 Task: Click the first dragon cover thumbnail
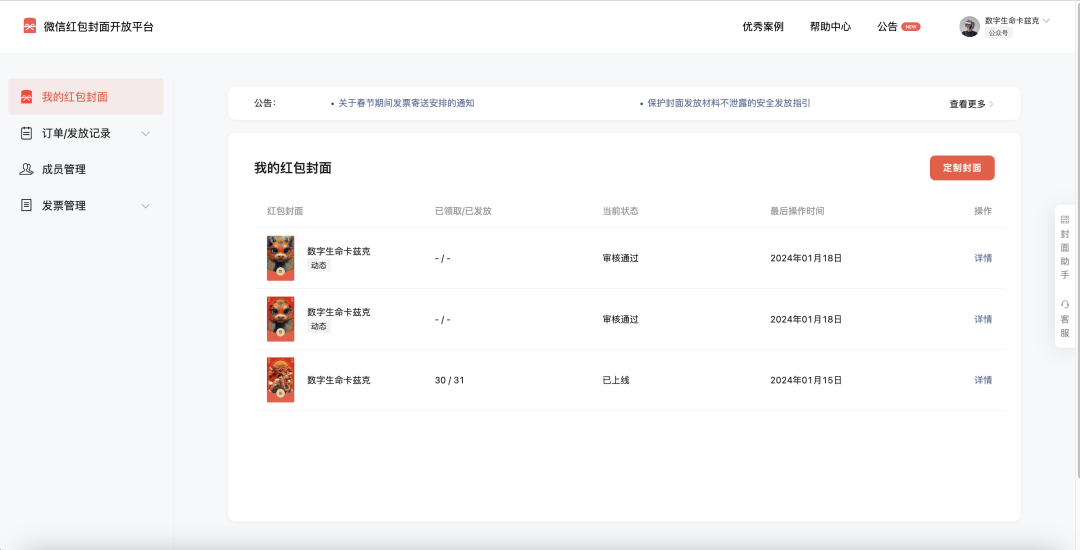(280, 258)
